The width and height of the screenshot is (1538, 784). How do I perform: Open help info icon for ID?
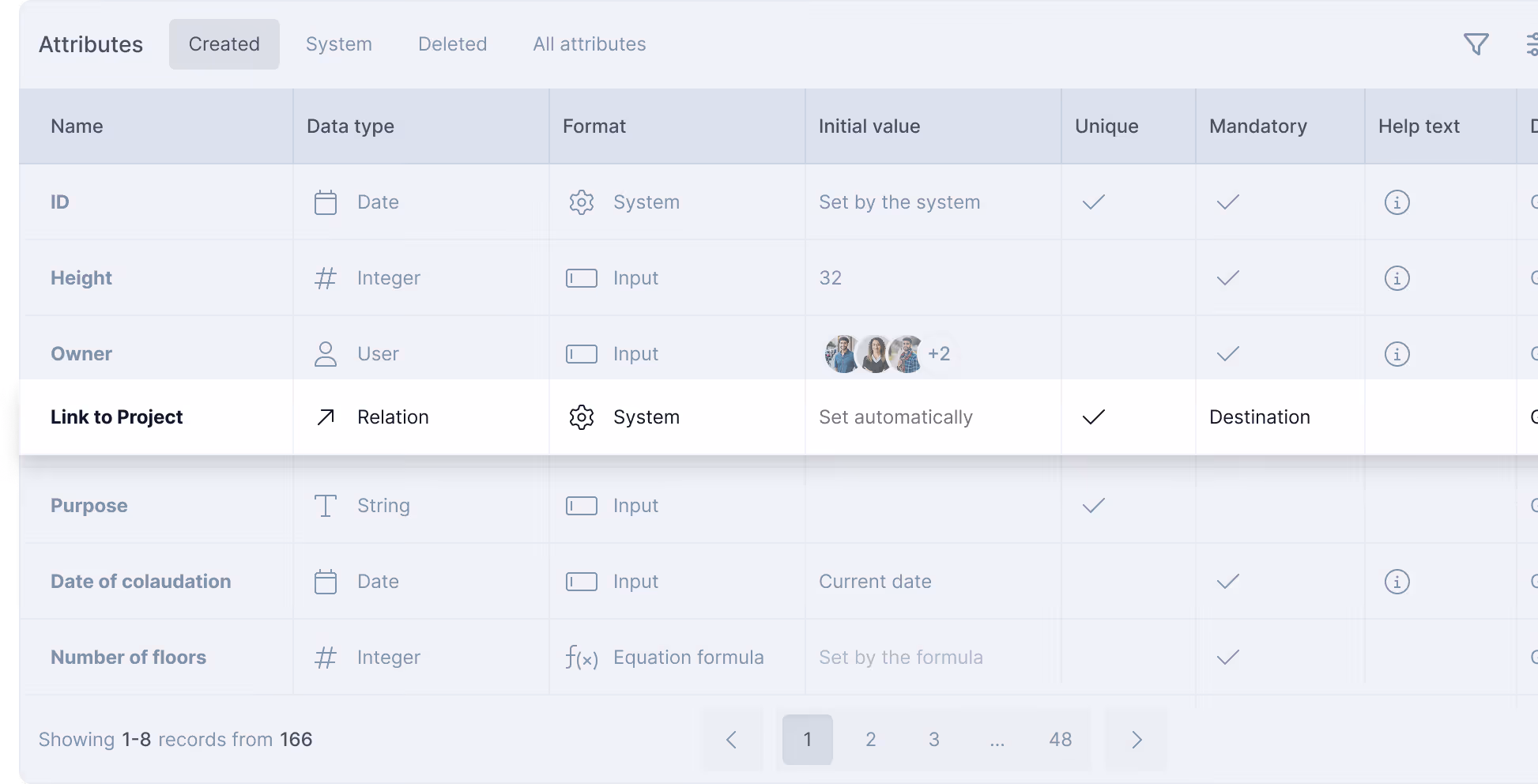[1397, 202]
